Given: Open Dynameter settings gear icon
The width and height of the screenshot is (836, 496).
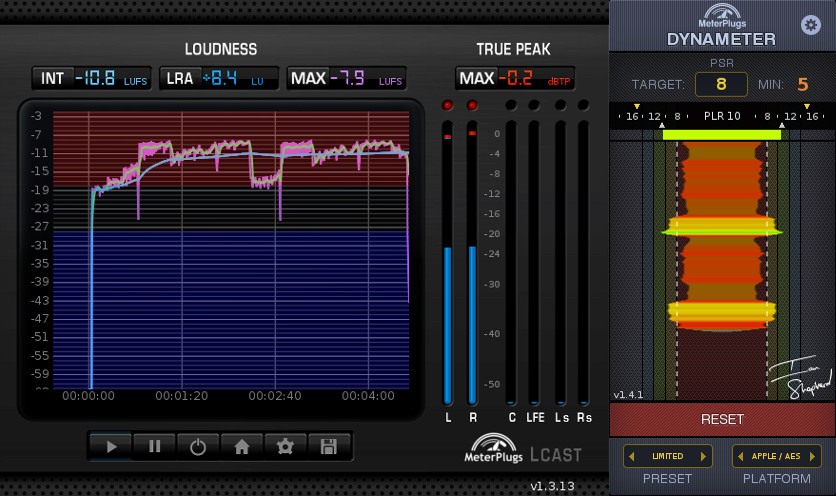Looking at the screenshot, I should (811, 25).
